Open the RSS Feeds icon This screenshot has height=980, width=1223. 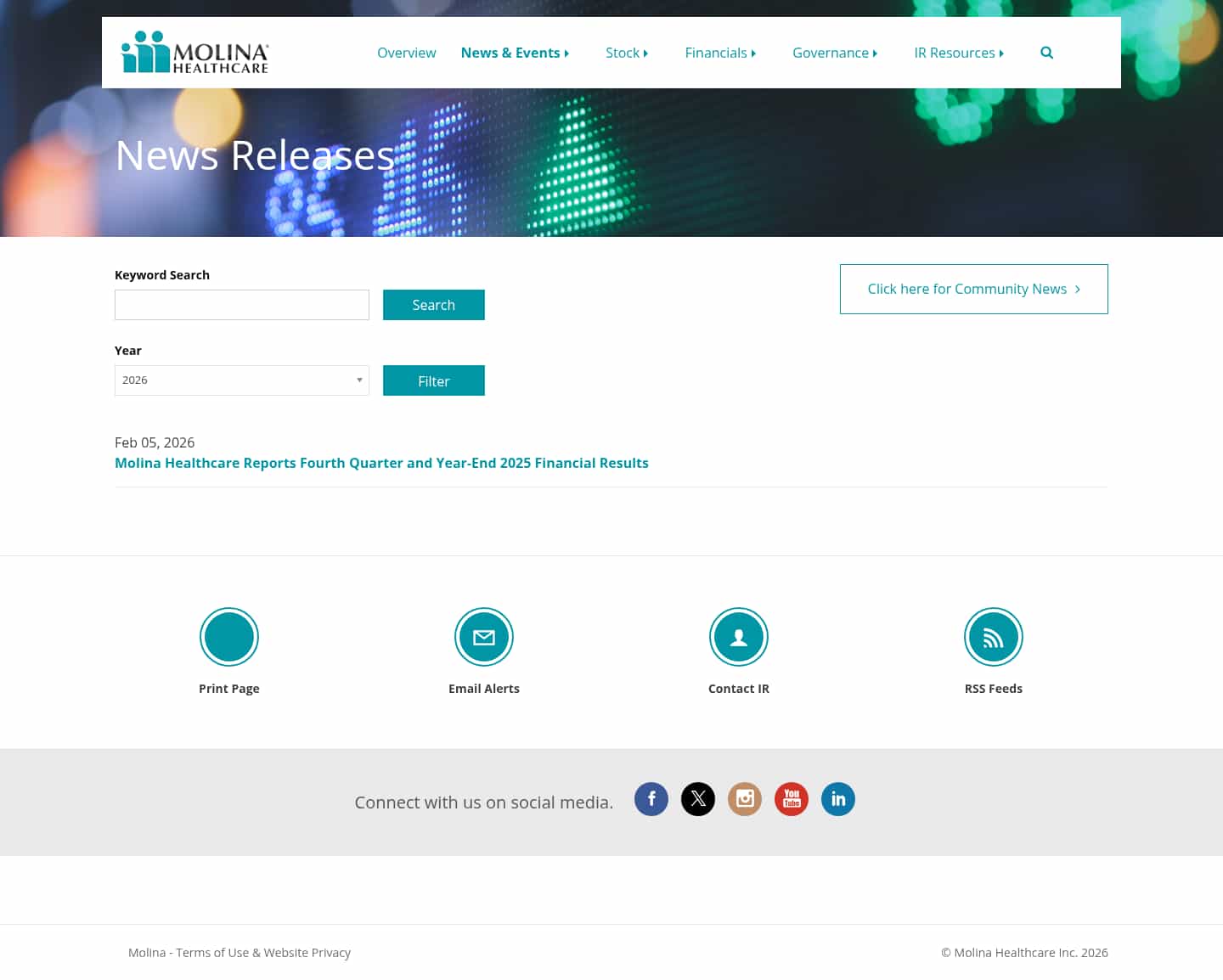993,636
